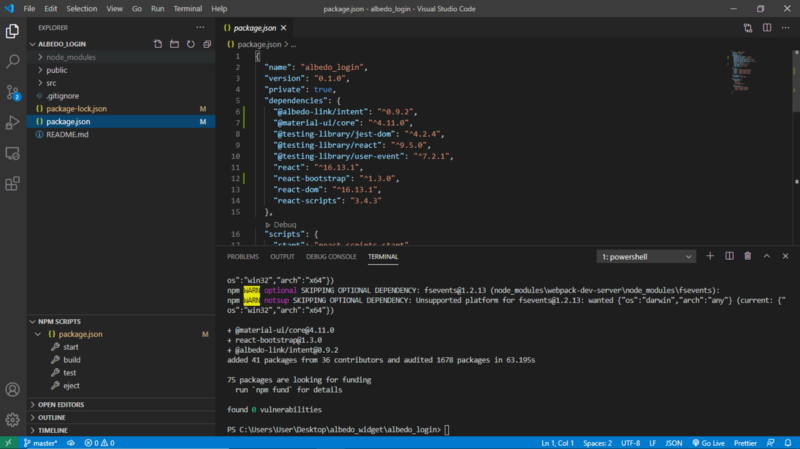The image size is (800, 449).
Task: Open the .gitignore file
Action: (x=121, y=95)
